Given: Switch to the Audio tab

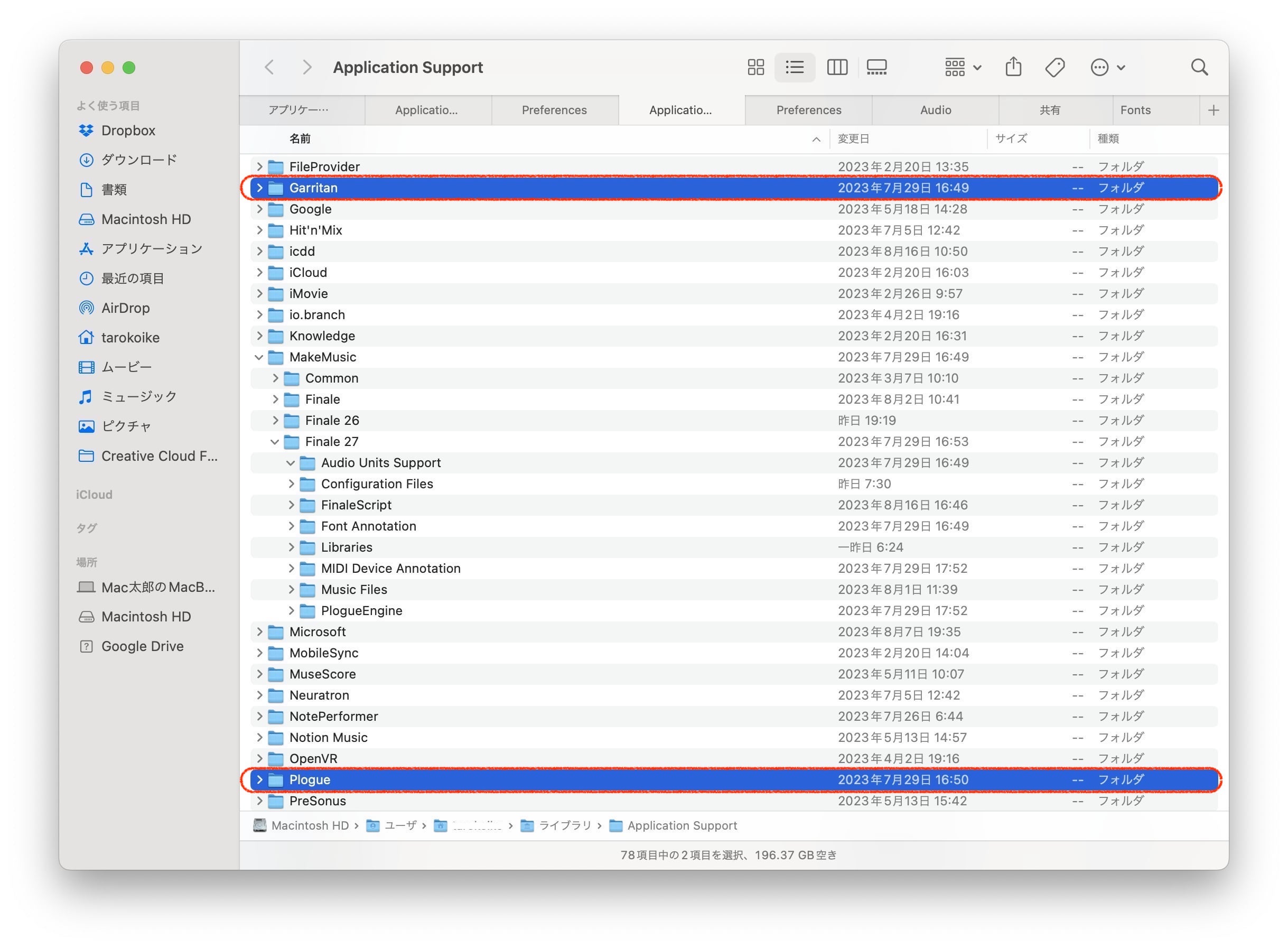Looking at the screenshot, I should (x=935, y=110).
